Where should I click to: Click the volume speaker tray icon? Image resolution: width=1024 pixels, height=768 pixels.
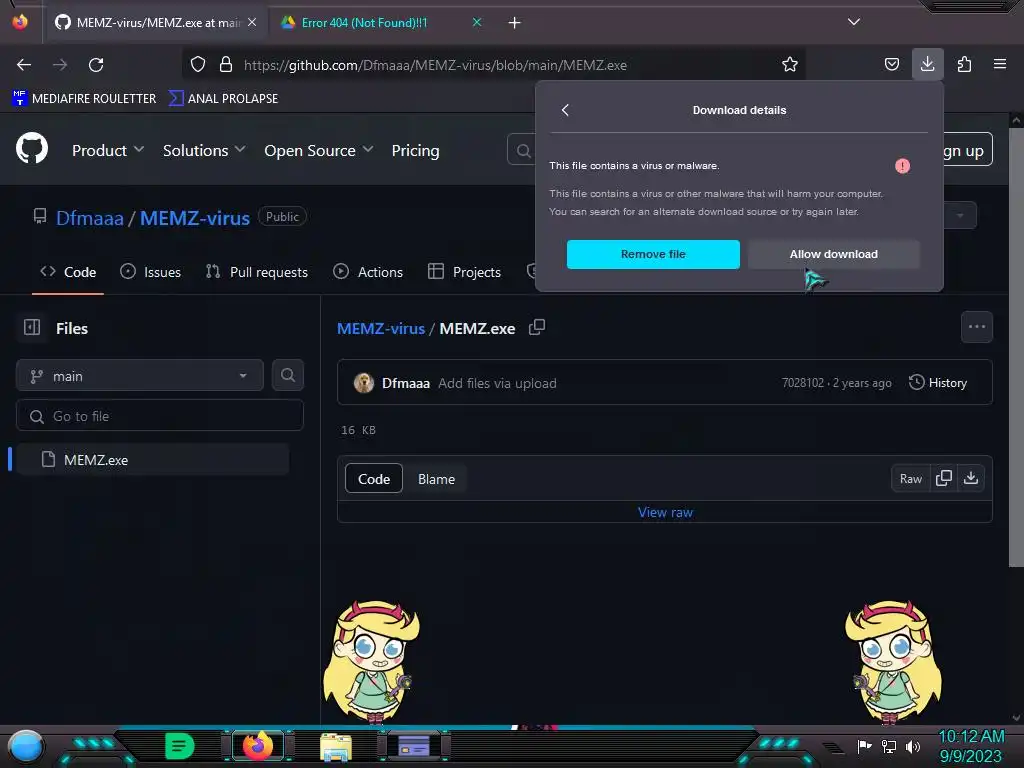912,747
